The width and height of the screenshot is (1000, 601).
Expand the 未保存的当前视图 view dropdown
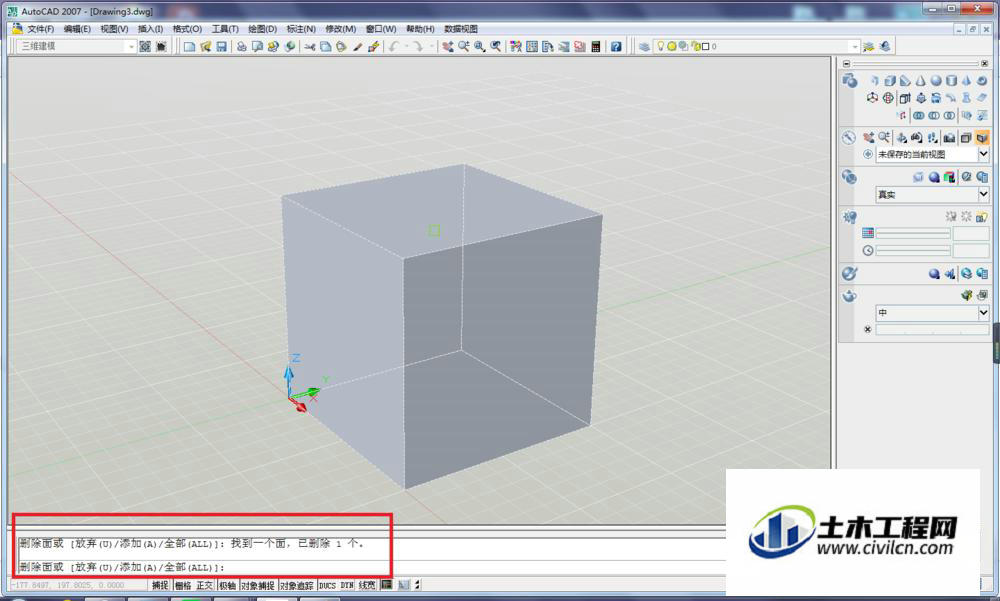(983, 154)
